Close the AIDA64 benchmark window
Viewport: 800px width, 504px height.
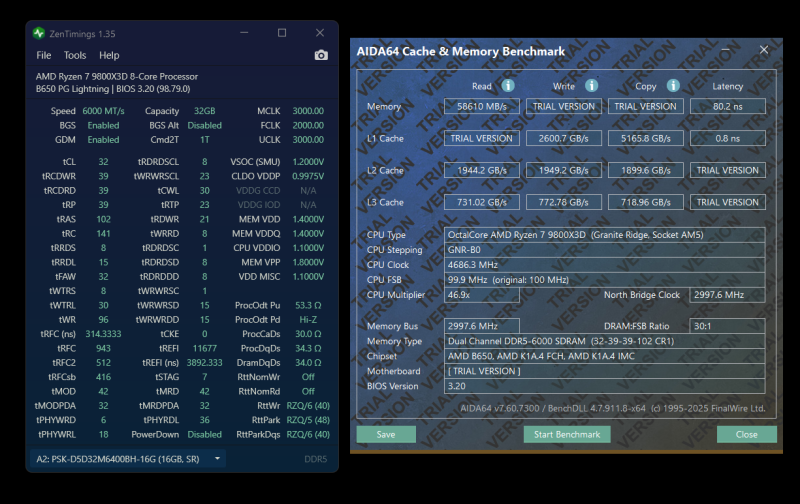point(764,50)
